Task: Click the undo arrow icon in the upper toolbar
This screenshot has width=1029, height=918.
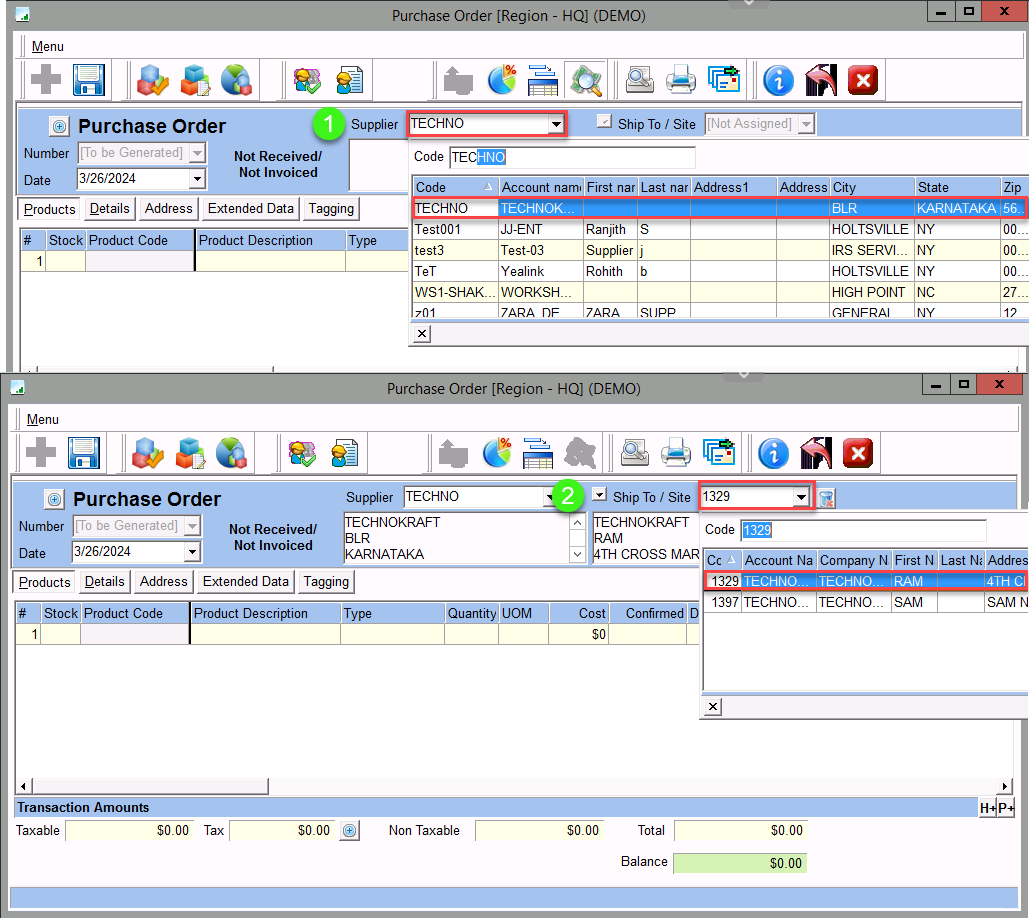Action: click(821, 80)
